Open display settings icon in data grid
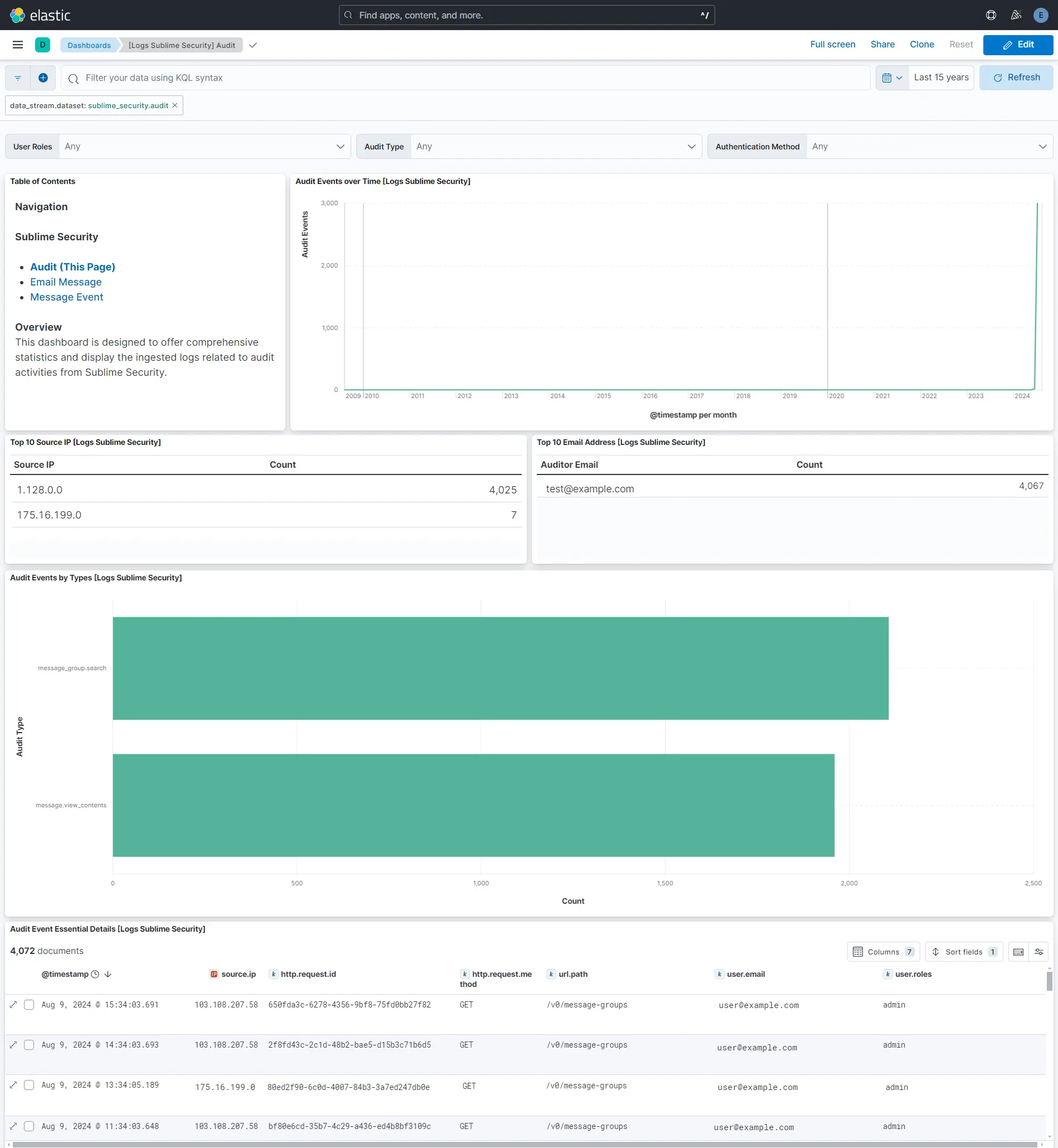The height and width of the screenshot is (1148, 1058). 1038,952
